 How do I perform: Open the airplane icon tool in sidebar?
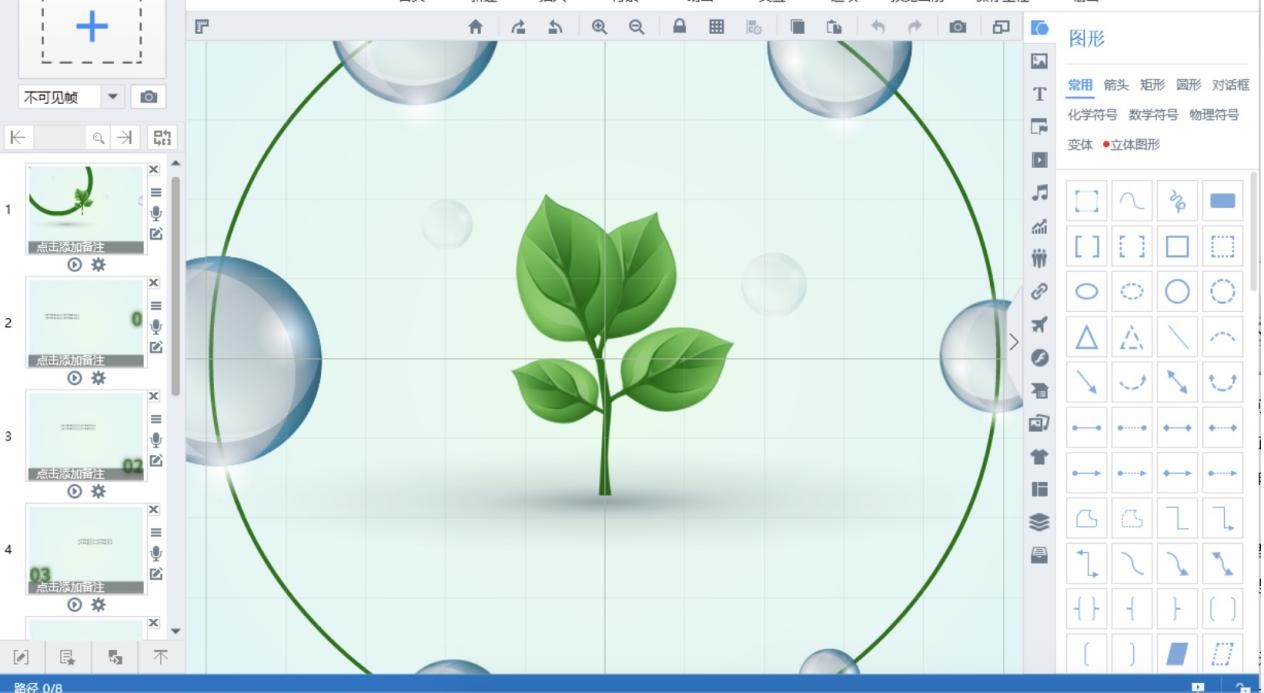tap(1040, 325)
